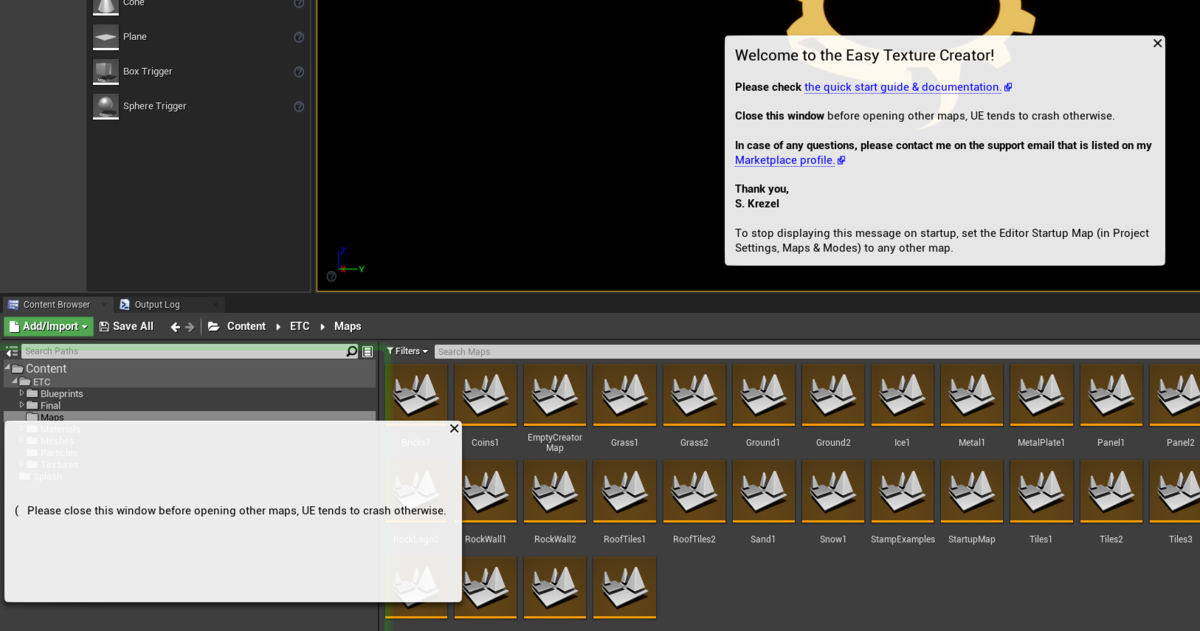The height and width of the screenshot is (631, 1200).
Task: Select the Plane actor in placement list
Action: (x=198, y=37)
